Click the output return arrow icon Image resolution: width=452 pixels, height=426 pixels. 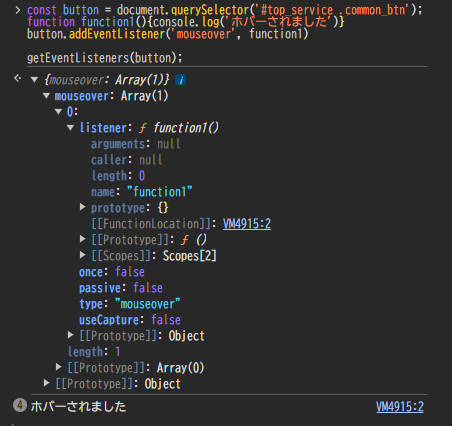tap(18, 79)
